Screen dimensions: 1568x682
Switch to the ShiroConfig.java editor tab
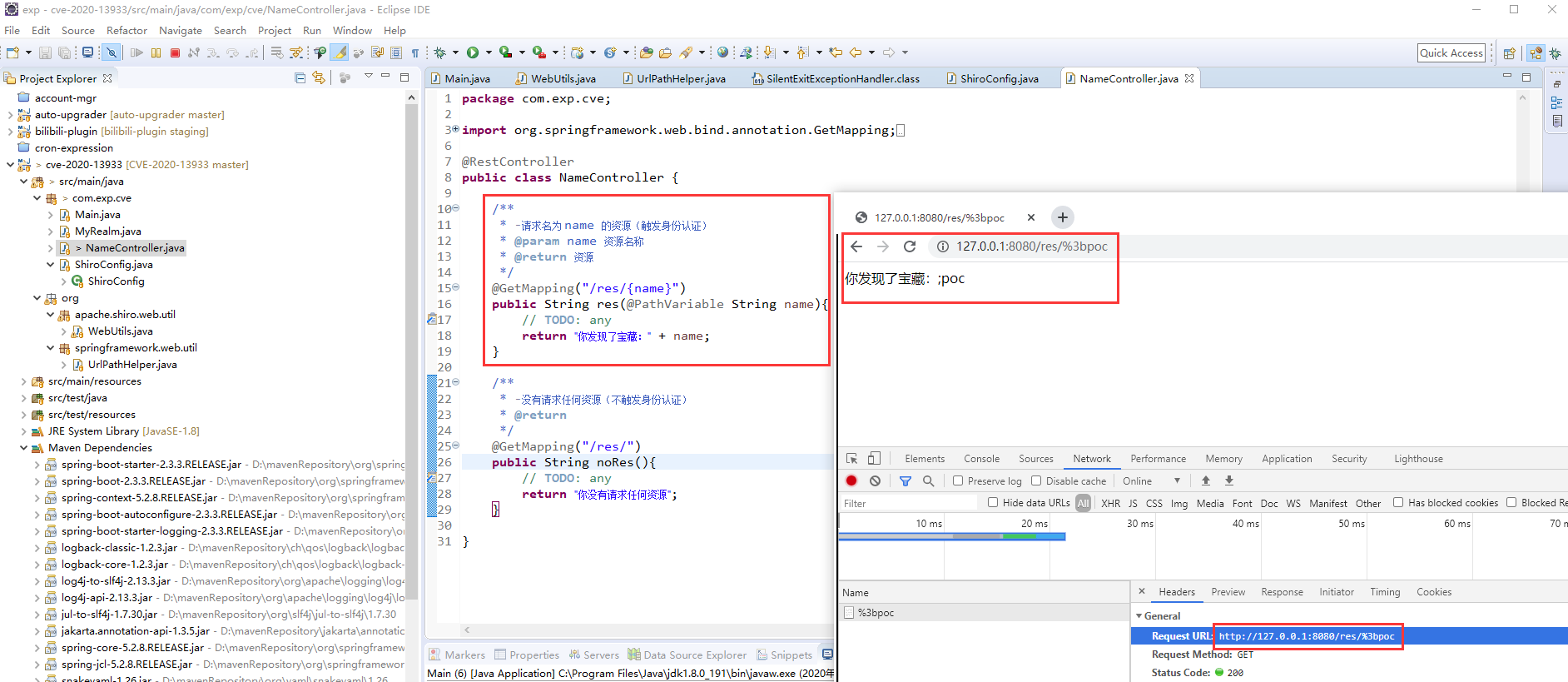[x=999, y=79]
